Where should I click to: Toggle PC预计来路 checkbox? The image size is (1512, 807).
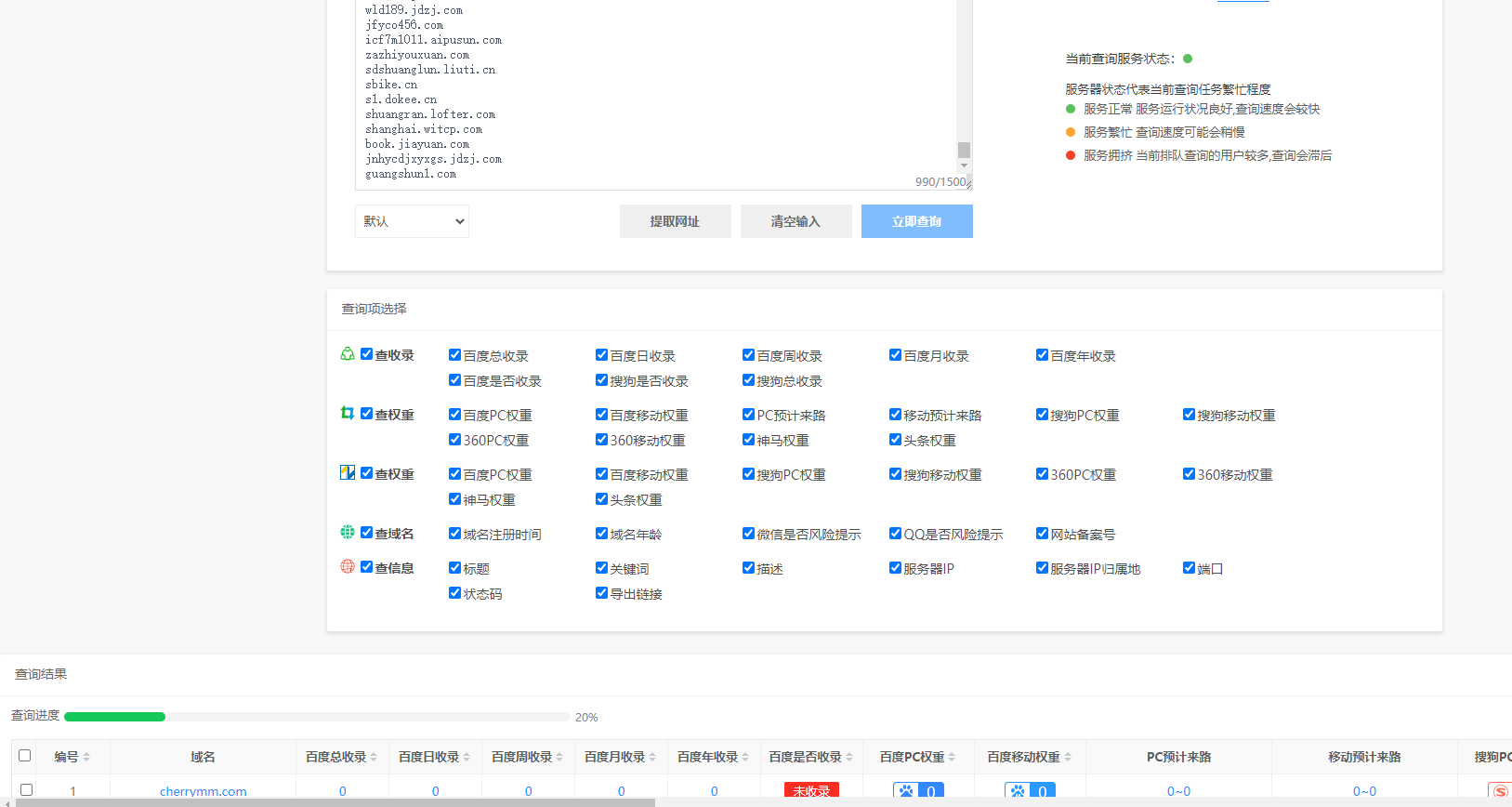coord(749,415)
